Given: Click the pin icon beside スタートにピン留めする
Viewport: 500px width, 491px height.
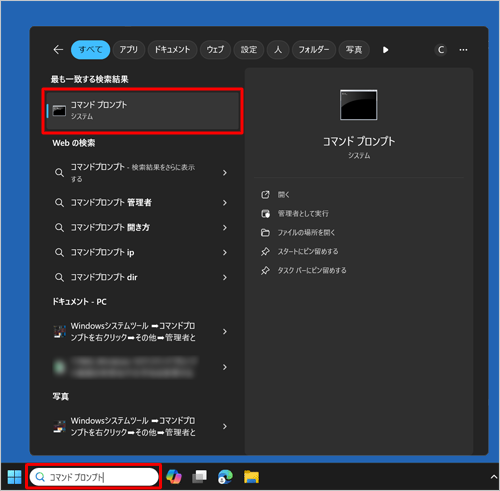Looking at the screenshot, I should [x=265, y=252].
